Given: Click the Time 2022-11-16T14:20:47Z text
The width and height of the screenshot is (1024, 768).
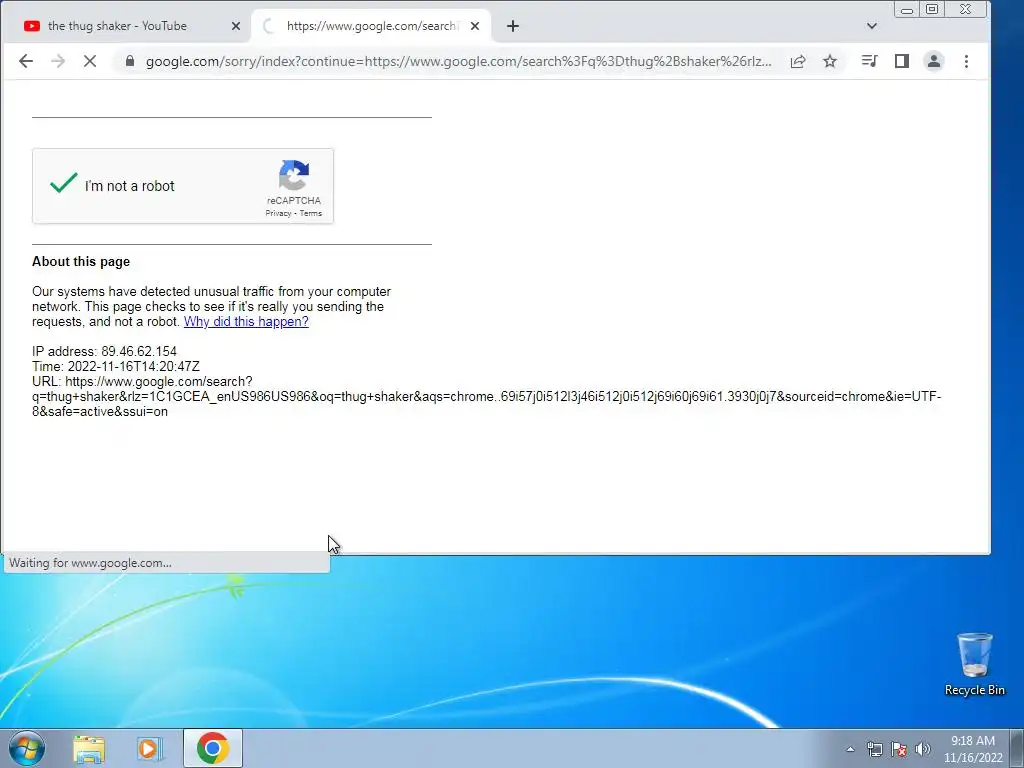Looking at the screenshot, I should pos(116,366).
